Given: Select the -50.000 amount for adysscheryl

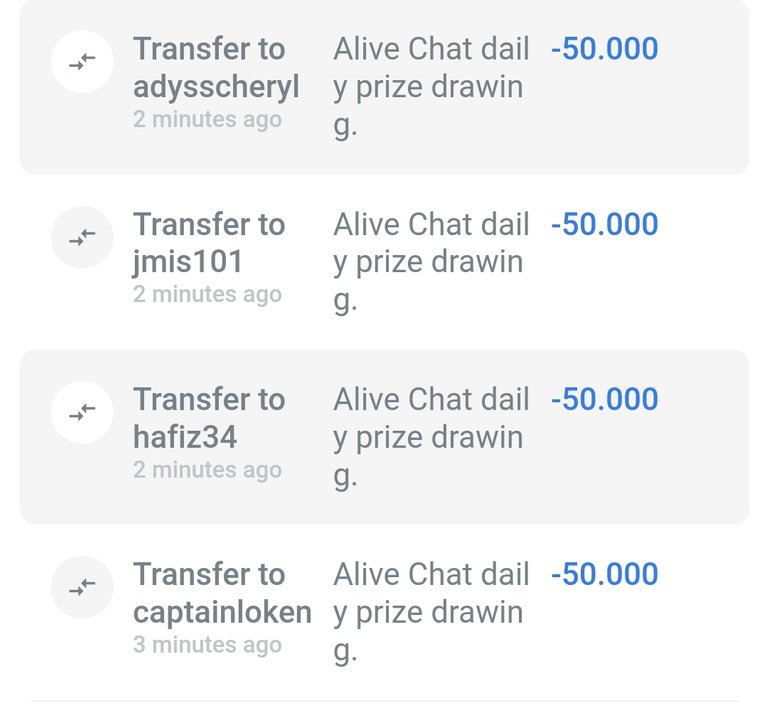Looking at the screenshot, I should [604, 48].
